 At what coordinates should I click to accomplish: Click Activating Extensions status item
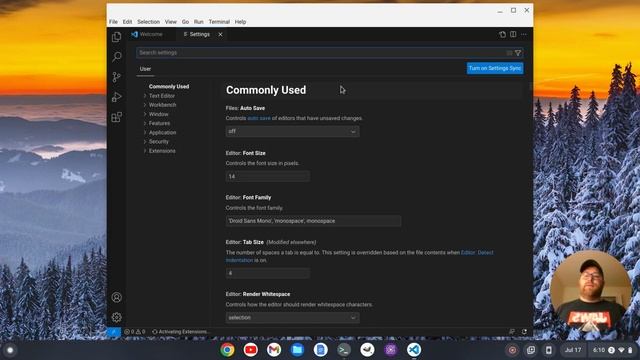coord(179,332)
